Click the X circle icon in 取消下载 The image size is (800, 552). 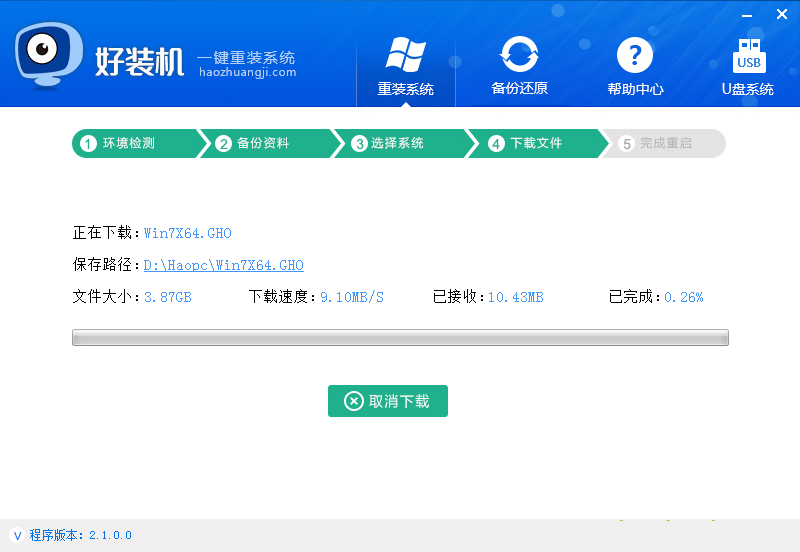coord(354,401)
